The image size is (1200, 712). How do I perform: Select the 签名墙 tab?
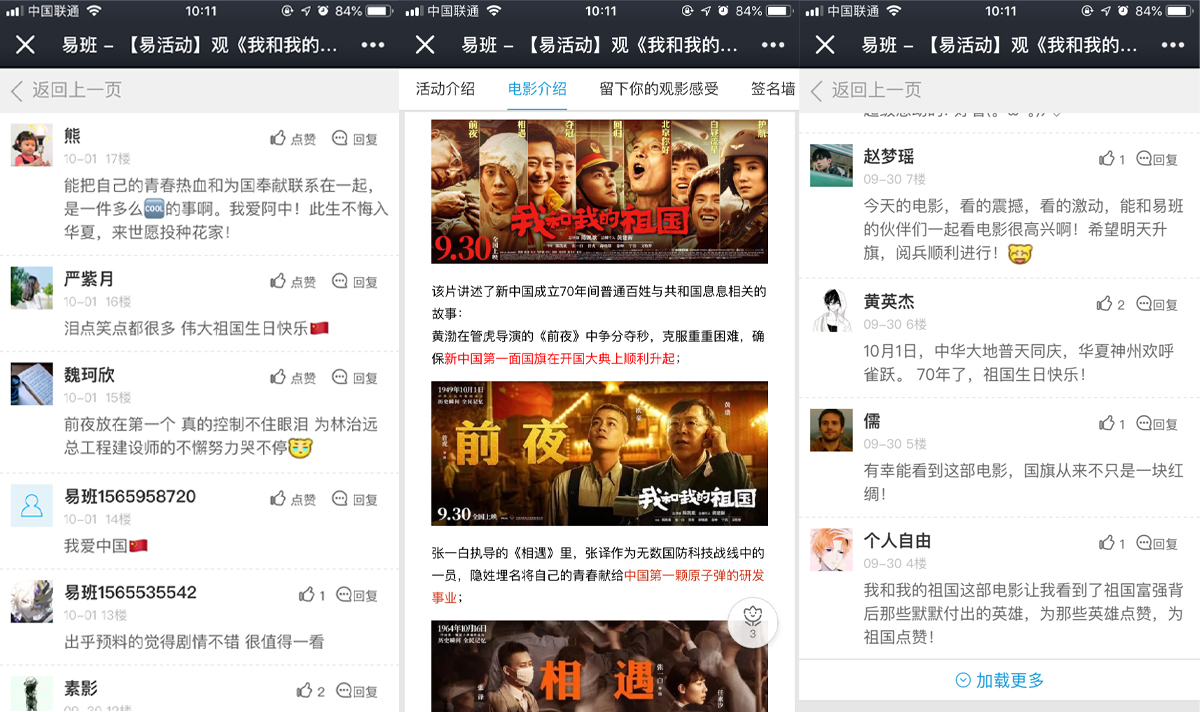pos(773,89)
